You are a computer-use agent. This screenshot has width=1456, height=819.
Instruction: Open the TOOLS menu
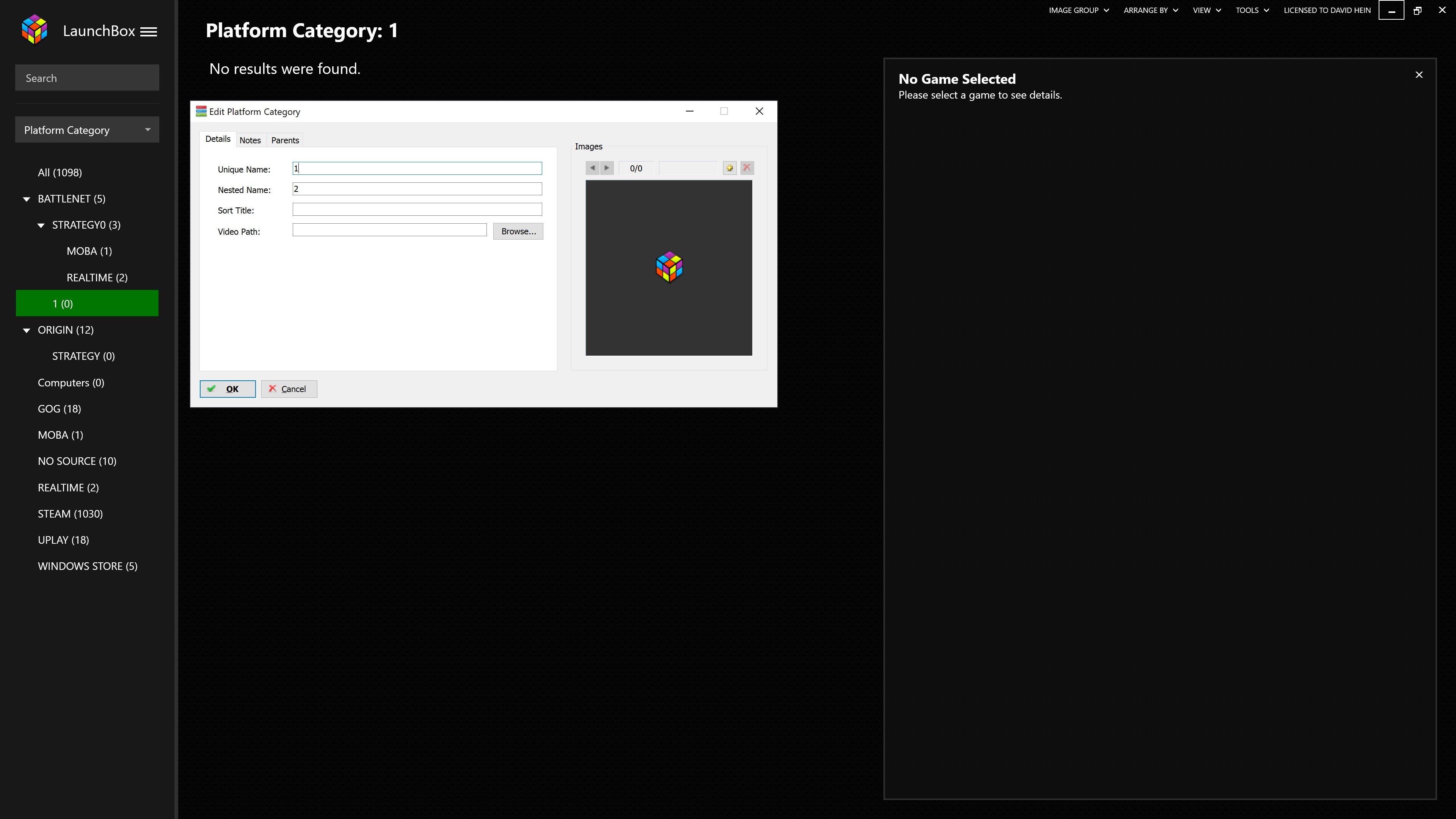pos(1252,10)
